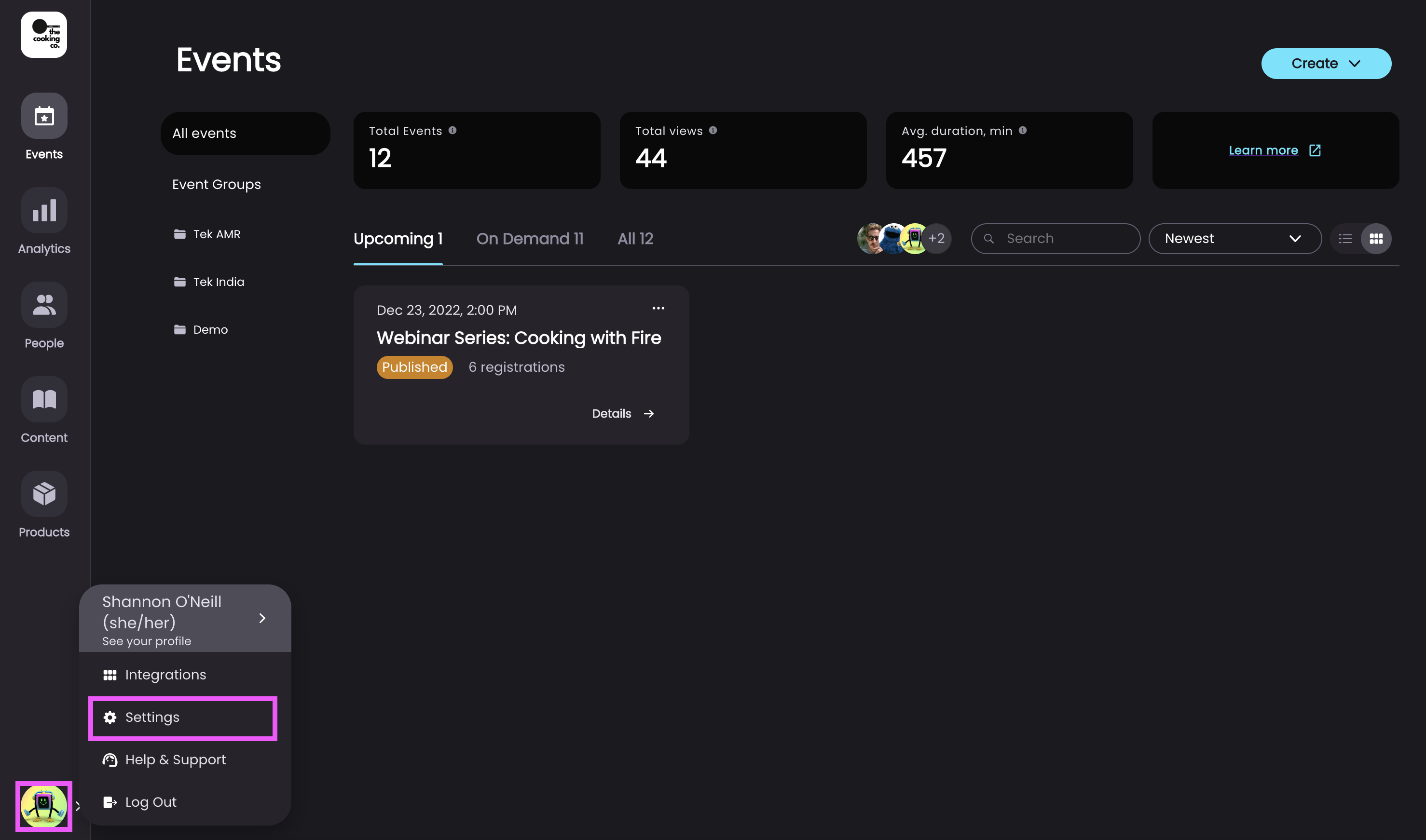The width and height of the screenshot is (1426, 840).
Task: Expand Shannon O'Neill profile chevron
Action: 262,619
